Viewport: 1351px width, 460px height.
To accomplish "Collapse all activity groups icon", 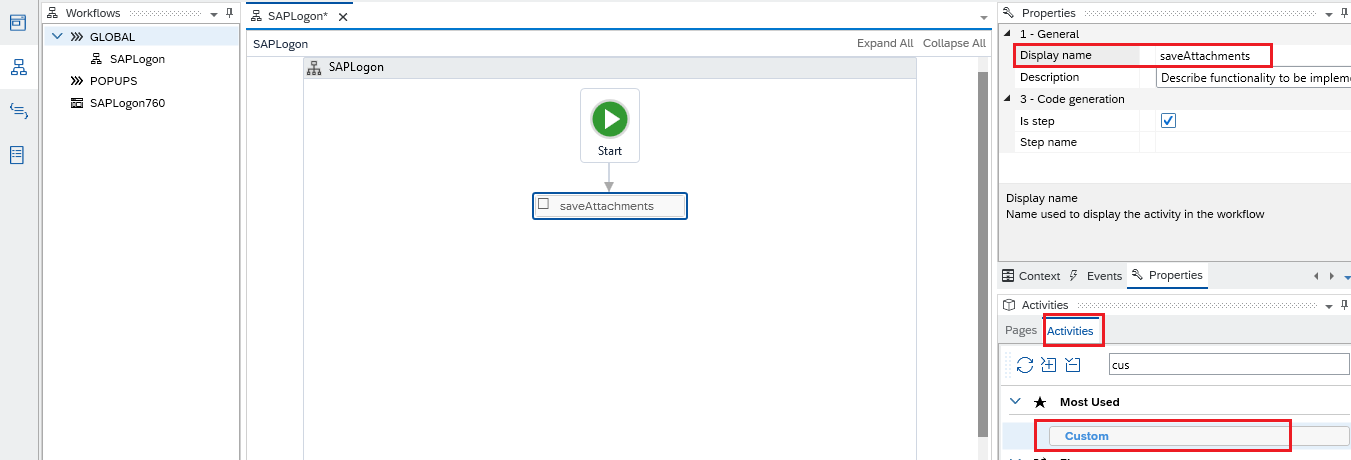I will 1073,365.
